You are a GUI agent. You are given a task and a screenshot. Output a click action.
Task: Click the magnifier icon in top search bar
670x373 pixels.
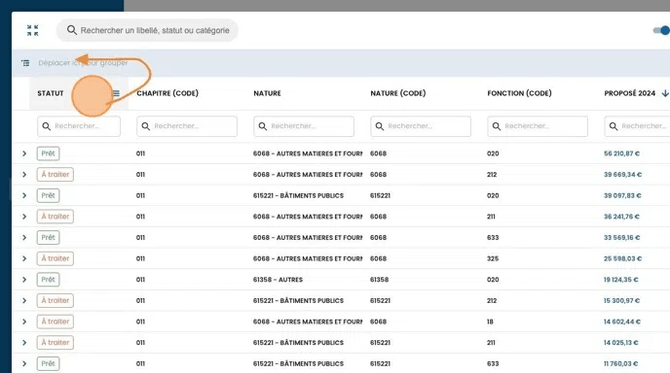click(72, 30)
